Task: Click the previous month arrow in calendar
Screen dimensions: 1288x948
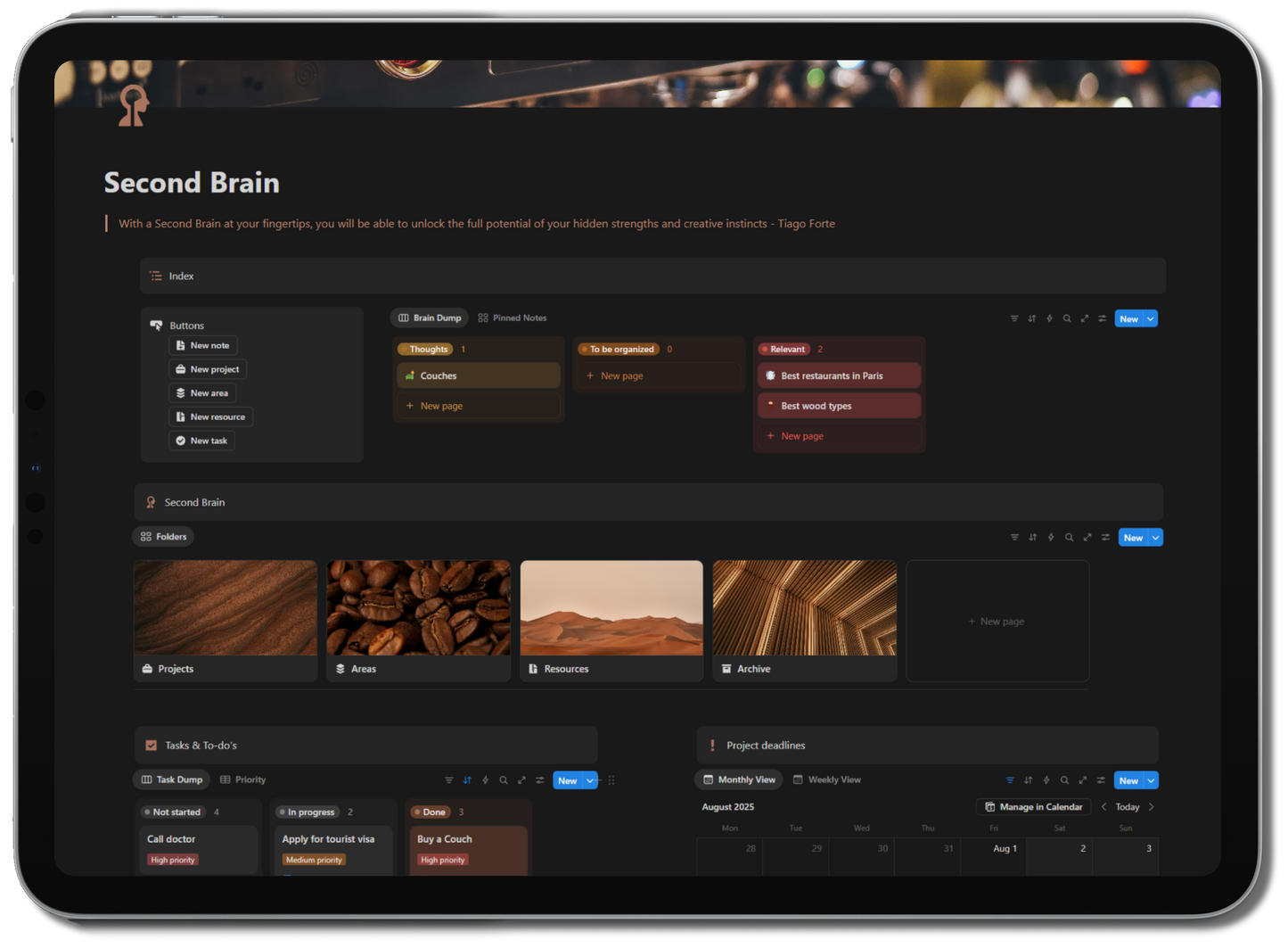Action: click(x=1104, y=807)
